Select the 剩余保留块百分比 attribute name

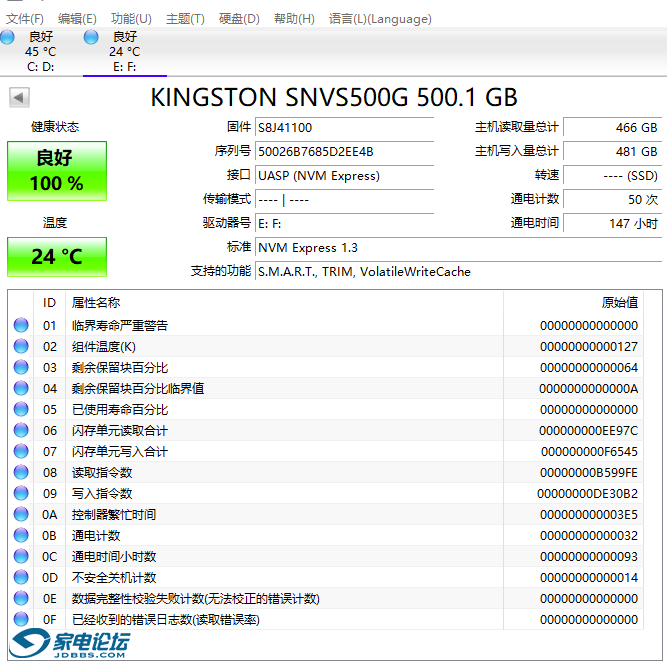(x=120, y=367)
